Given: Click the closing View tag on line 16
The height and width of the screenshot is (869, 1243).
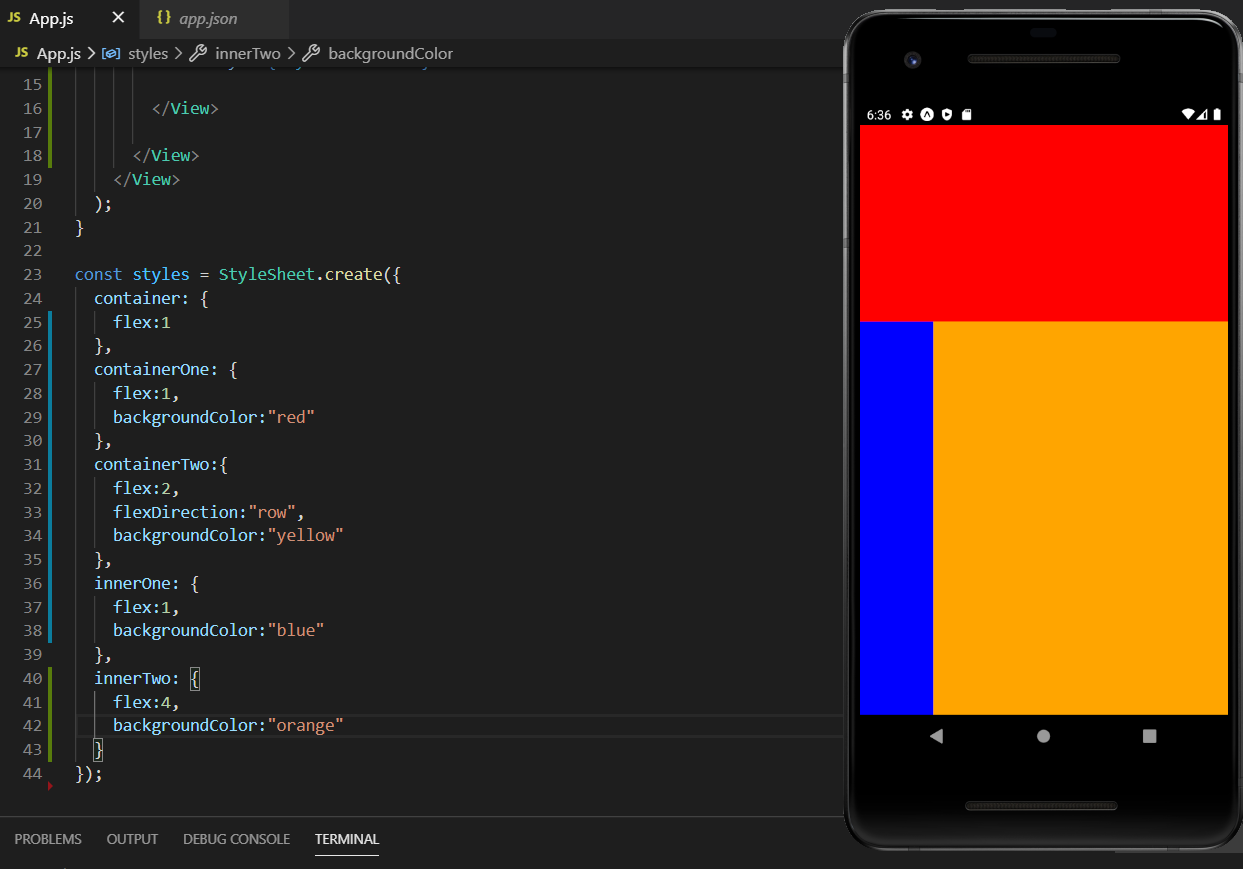Looking at the screenshot, I should [185, 108].
